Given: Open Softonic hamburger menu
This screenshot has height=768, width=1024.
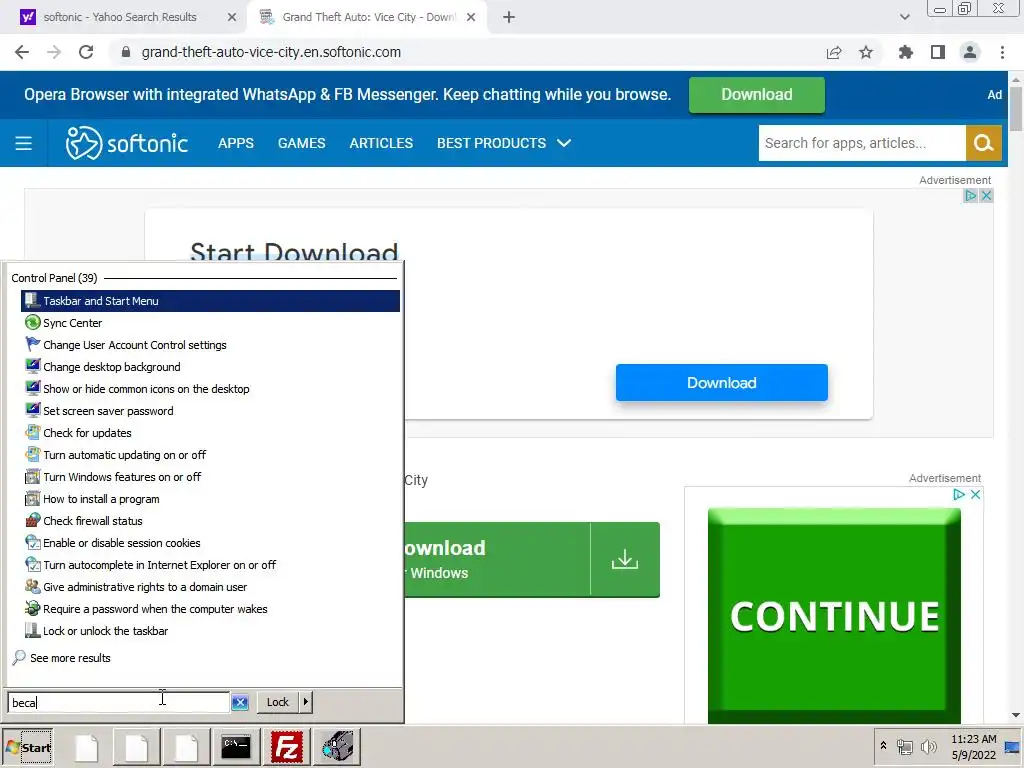Looking at the screenshot, I should 24,143.
